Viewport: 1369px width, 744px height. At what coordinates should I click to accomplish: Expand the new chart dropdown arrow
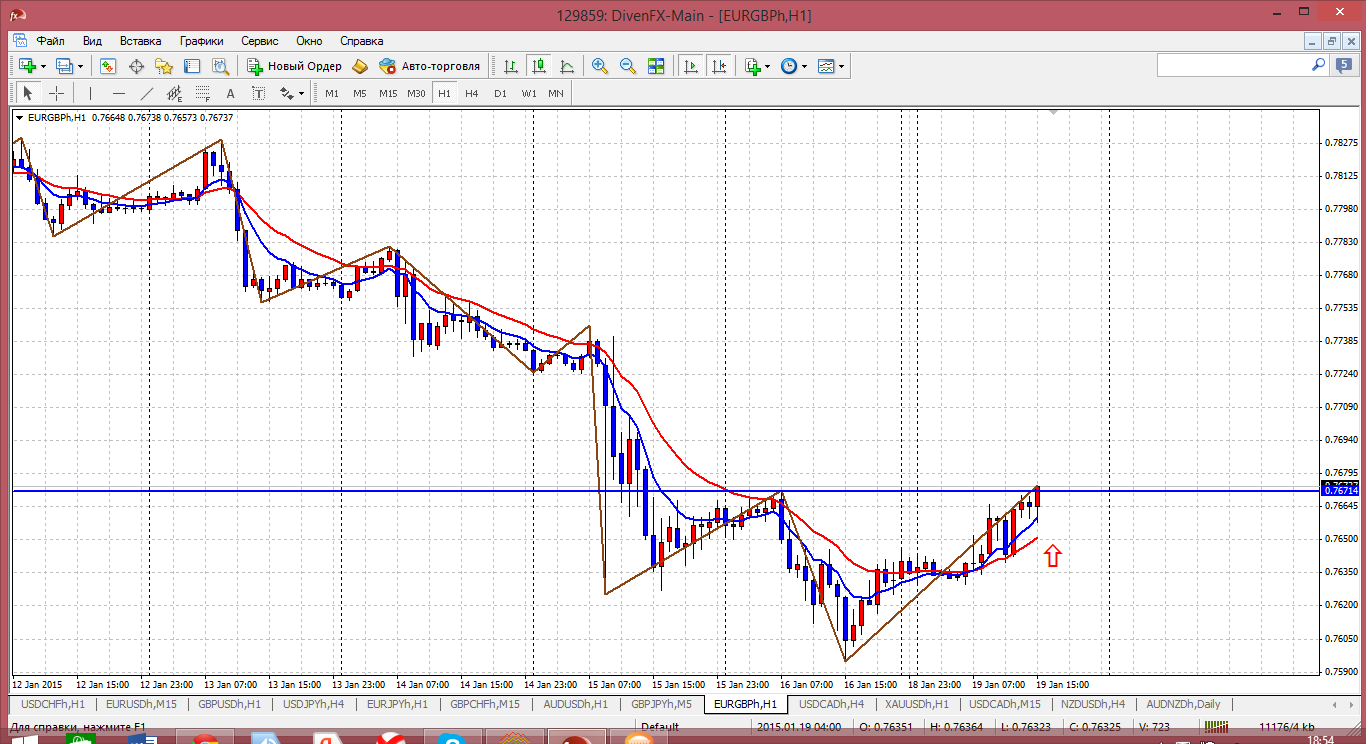point(41,66)
